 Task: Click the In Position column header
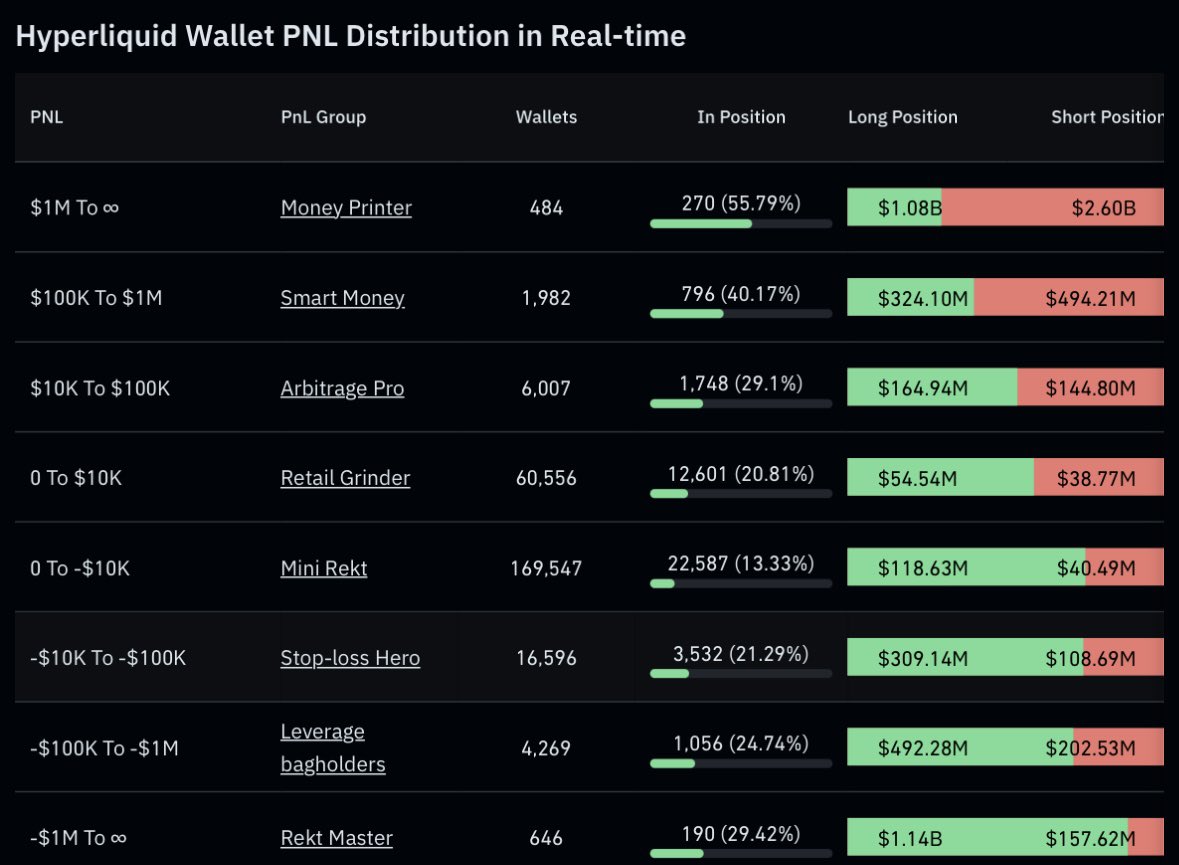pyautogui.click(x=741, y=117)
